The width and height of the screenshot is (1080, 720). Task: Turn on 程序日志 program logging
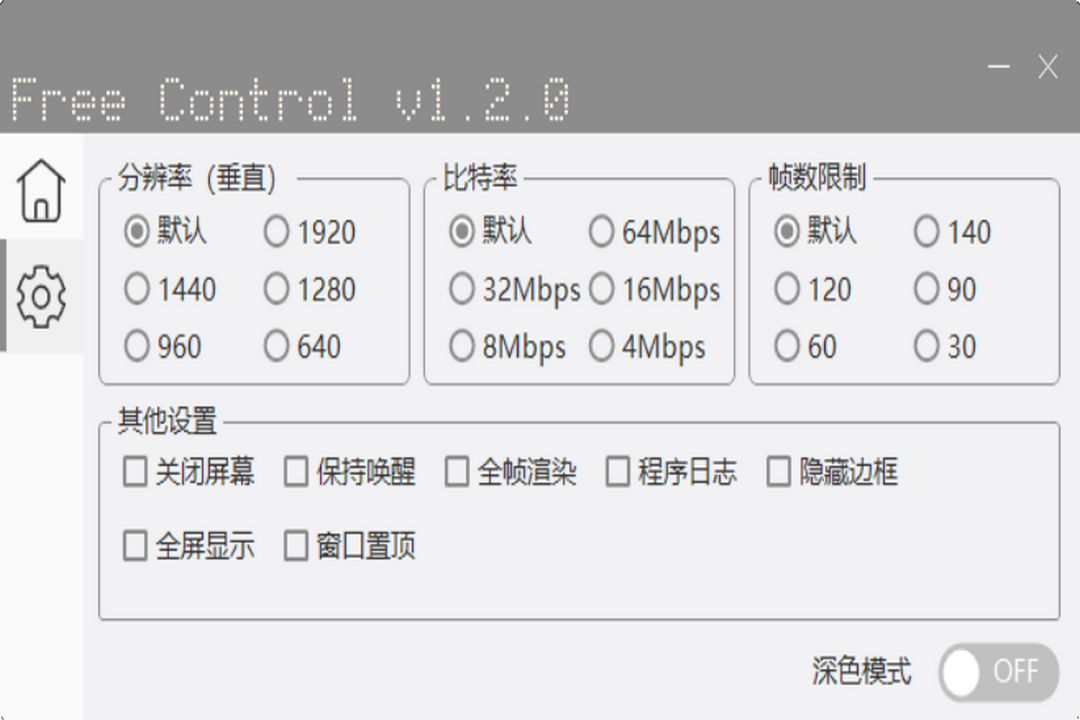(x=618, y=473)
